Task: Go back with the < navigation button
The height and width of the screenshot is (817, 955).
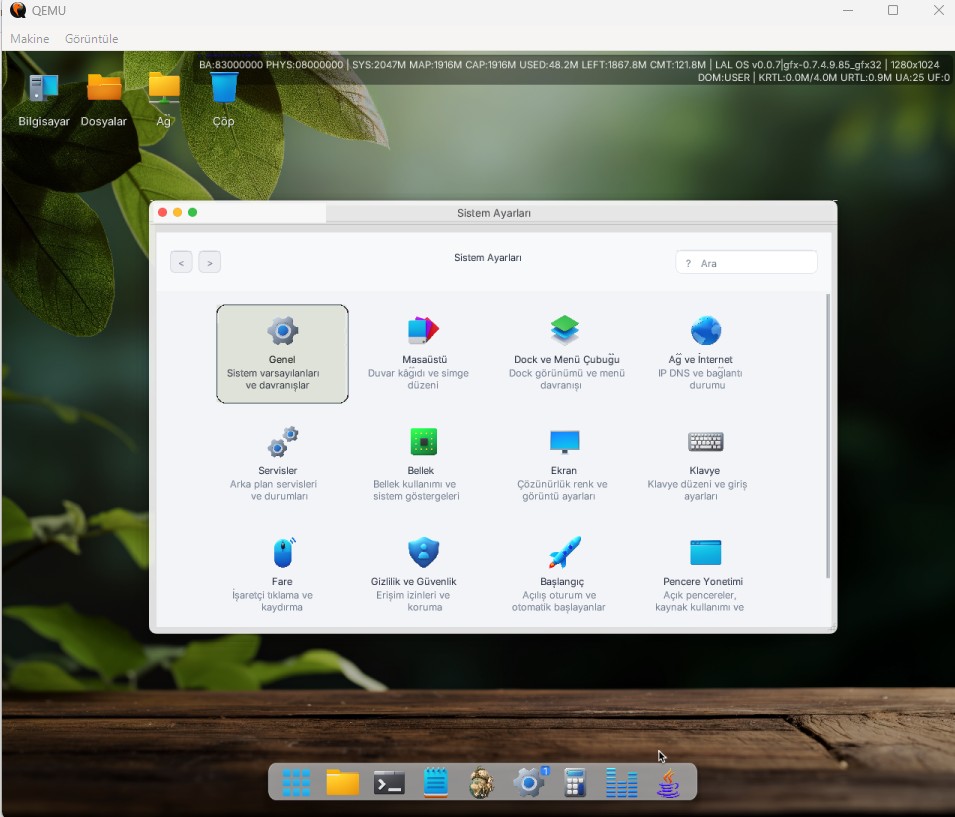Action: 181,263
